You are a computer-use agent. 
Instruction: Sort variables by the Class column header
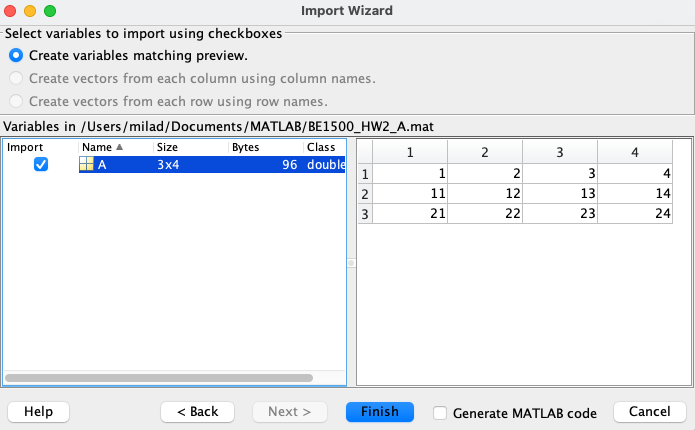(325, 147)
